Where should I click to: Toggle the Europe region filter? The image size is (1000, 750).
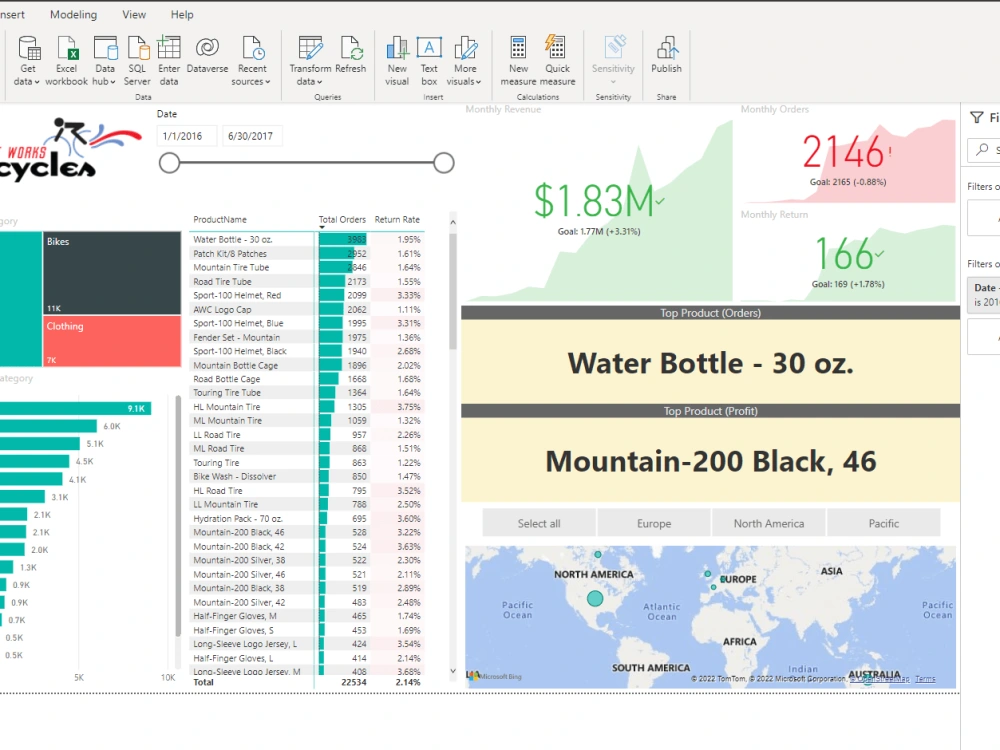pyautogui.click(x=653, y=522)
